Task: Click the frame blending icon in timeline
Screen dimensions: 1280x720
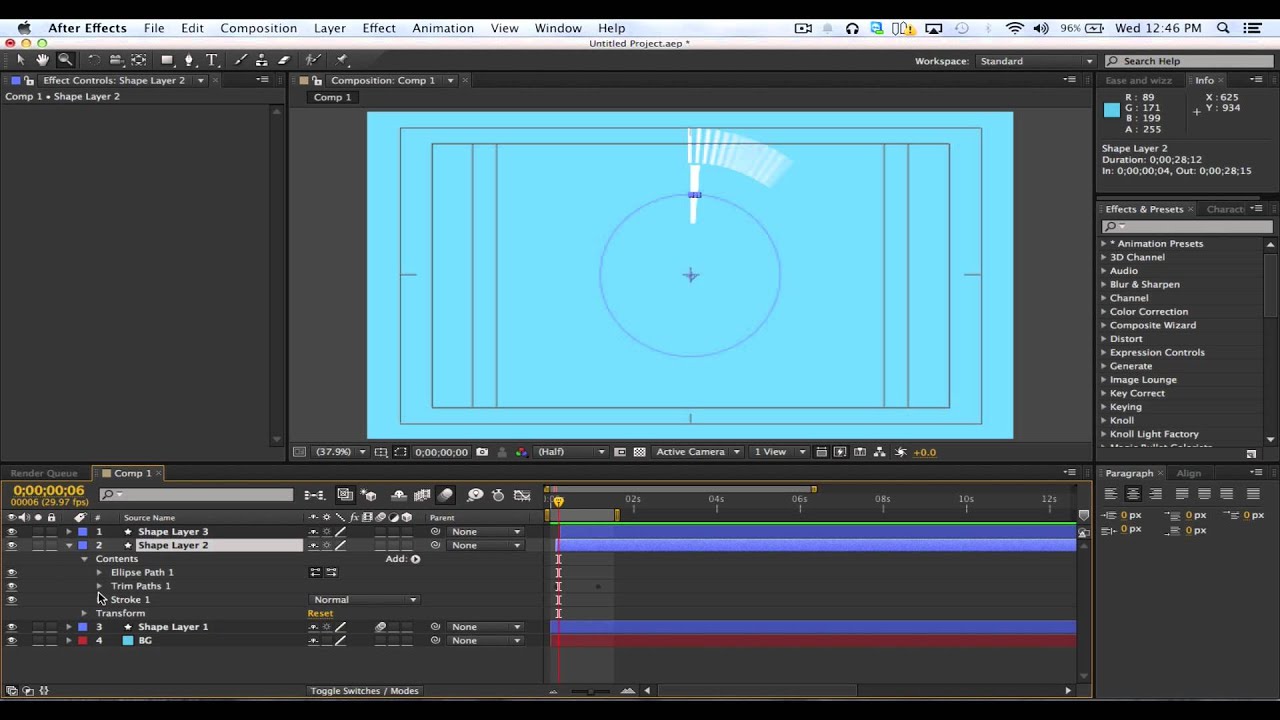Action: (x=423, y=495)
